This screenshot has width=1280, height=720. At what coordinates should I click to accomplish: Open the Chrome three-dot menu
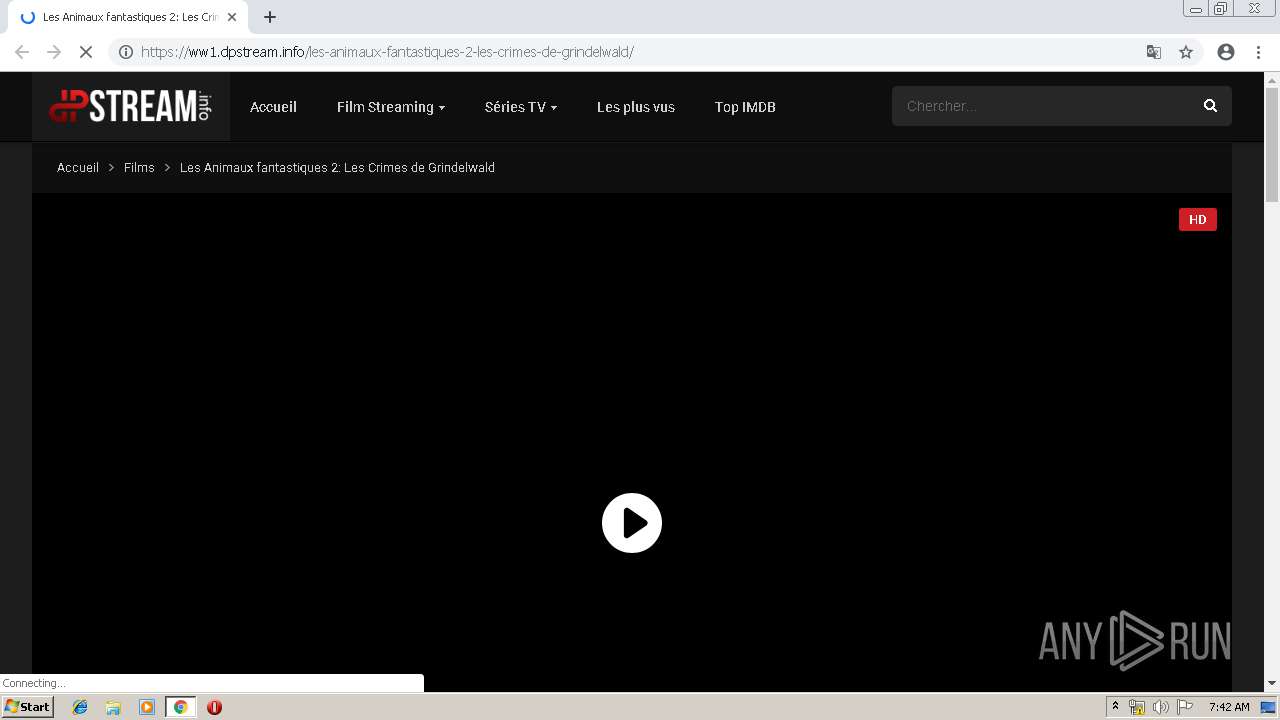click(1259, 52)
